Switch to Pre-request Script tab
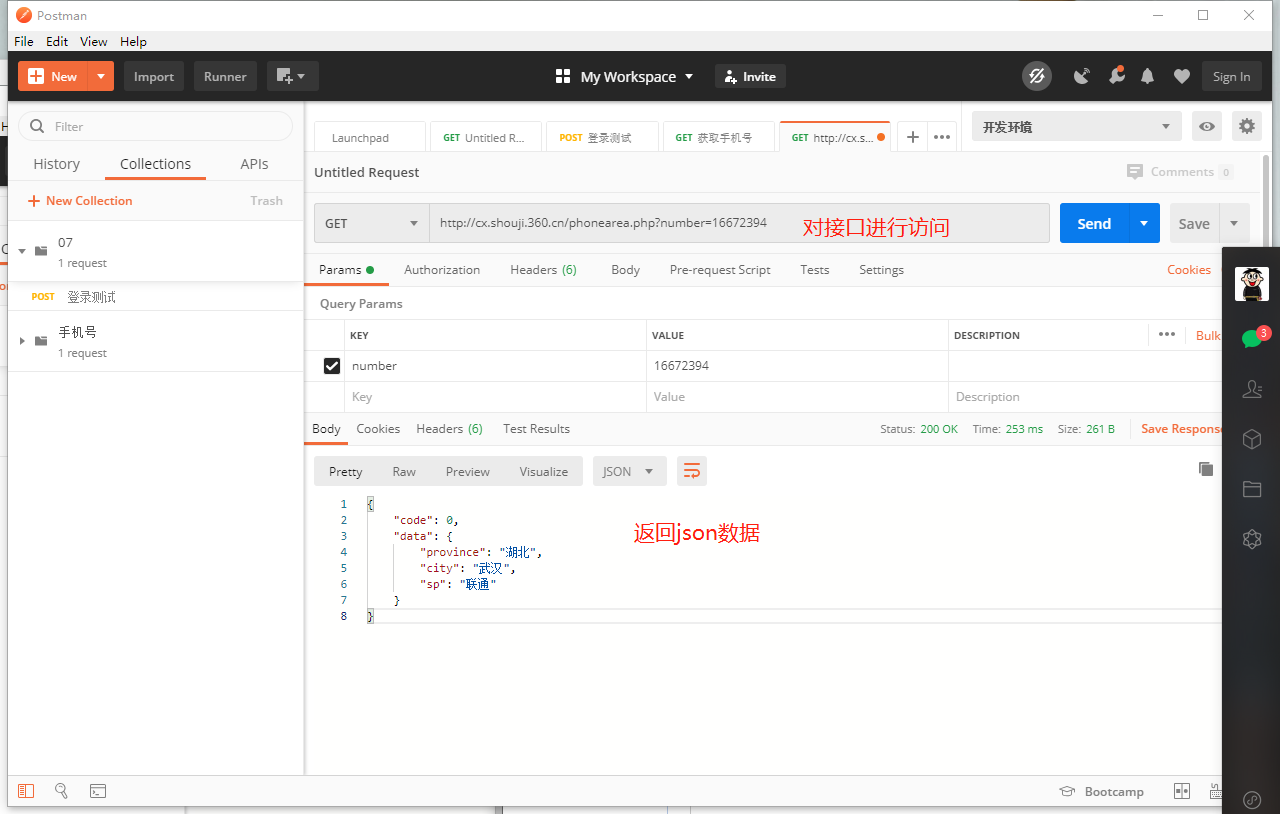 pyautogui.click(x=720, y=269)
